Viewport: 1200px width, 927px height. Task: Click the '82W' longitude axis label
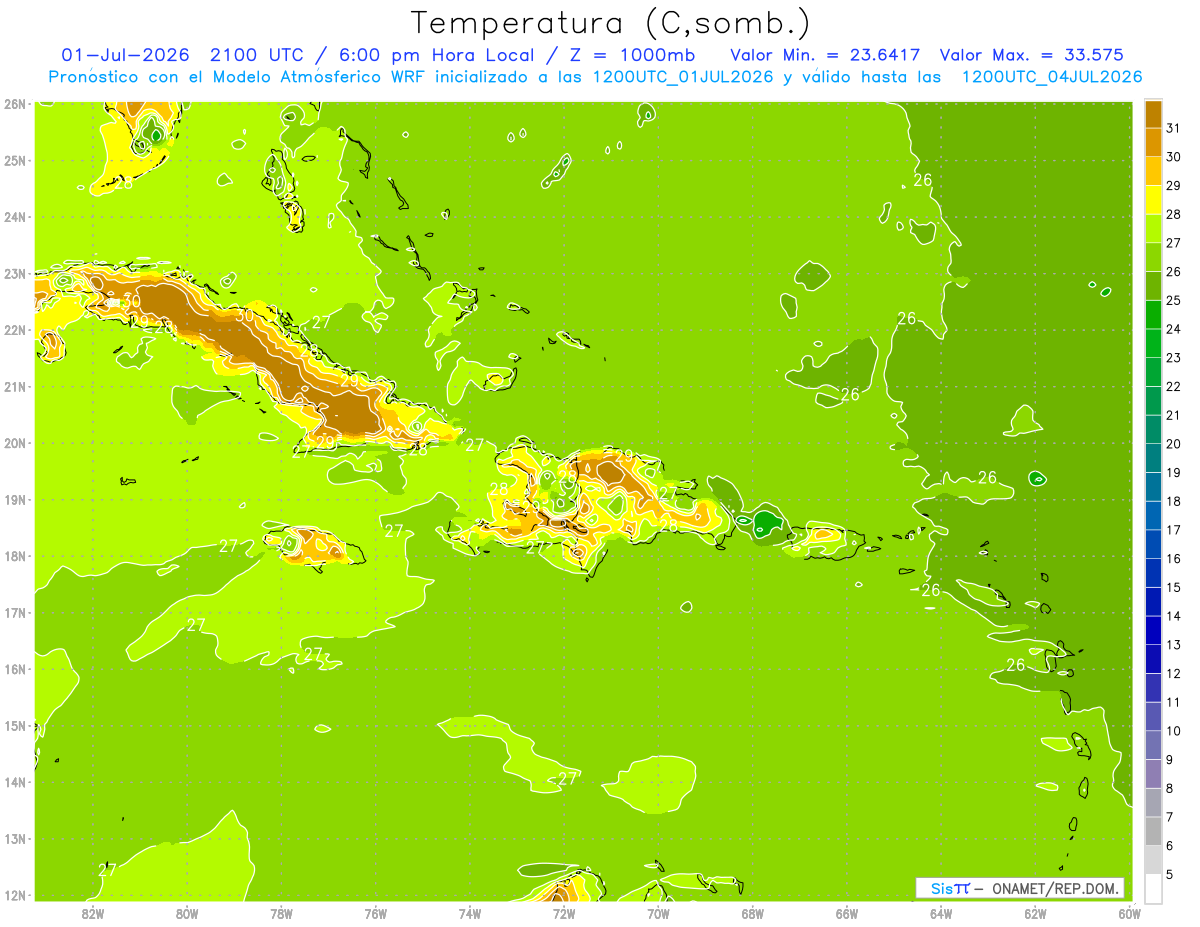pyautogui.click(x=93, y=913)
